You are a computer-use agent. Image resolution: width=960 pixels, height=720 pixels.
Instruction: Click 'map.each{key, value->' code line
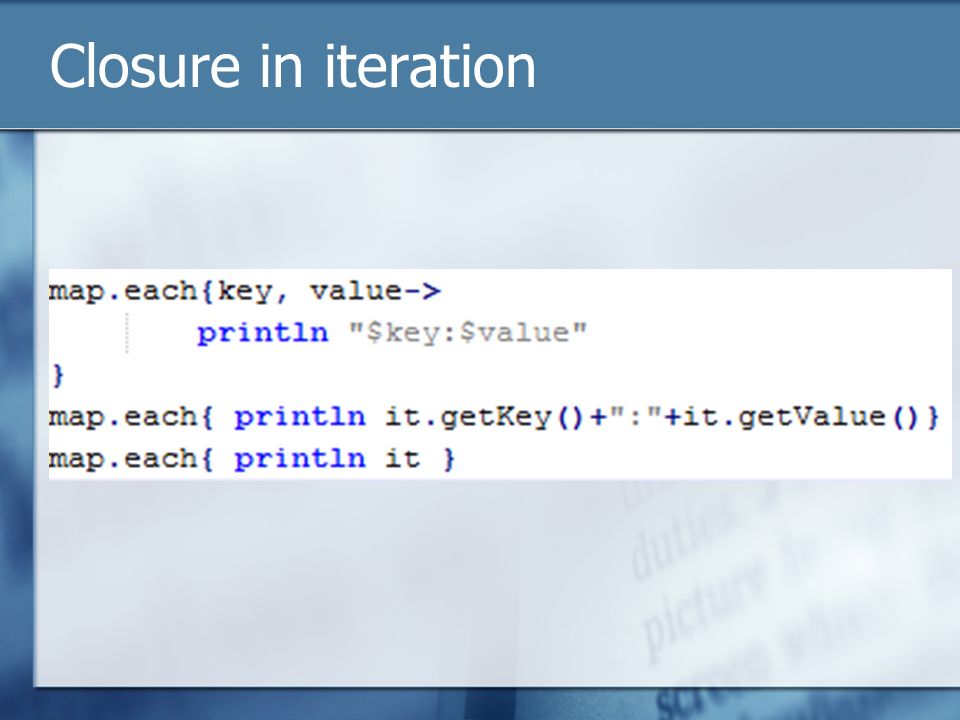[x=245, y=291]
